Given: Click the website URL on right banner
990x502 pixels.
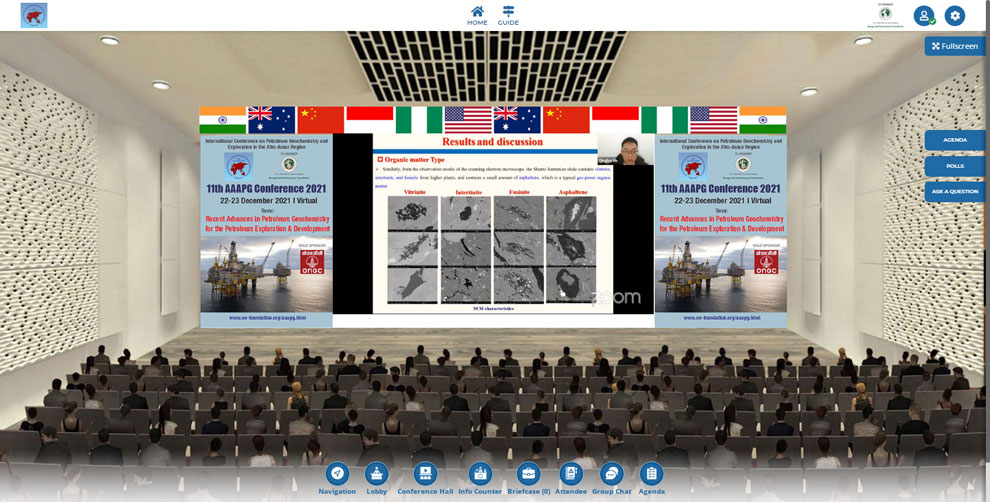Looking at the screenshot, I should pos(722,318).
